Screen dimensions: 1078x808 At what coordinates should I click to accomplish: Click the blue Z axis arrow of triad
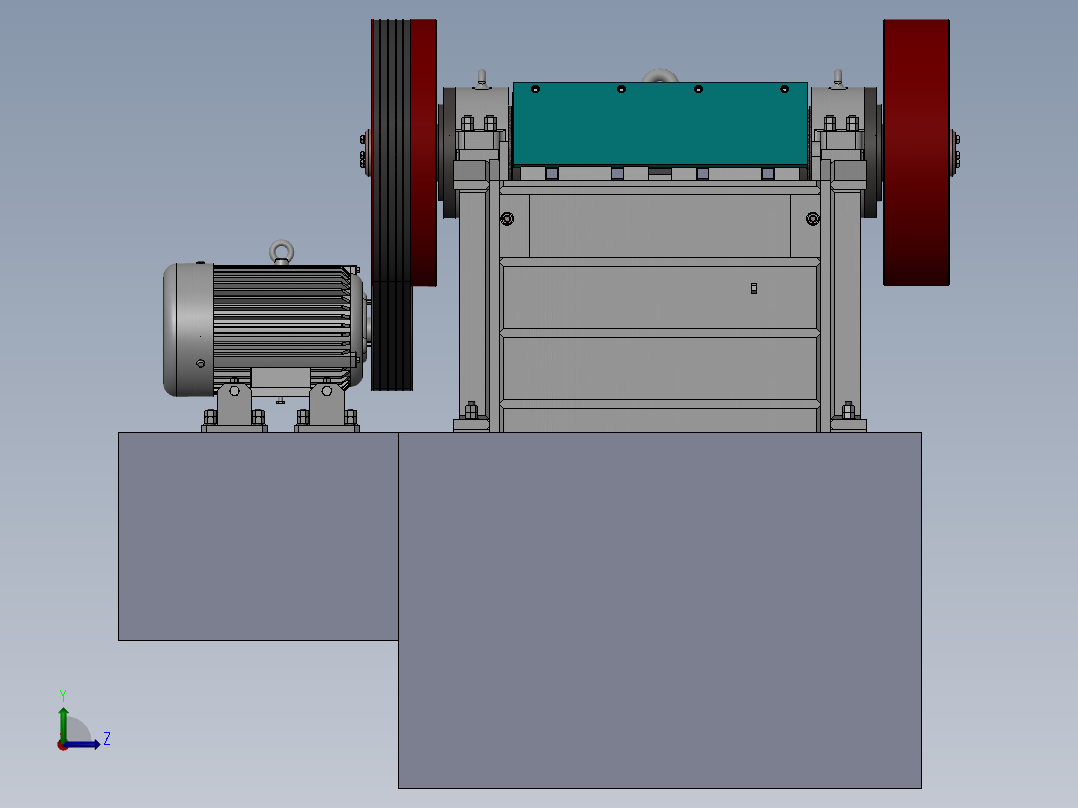(x=84, y=744)
